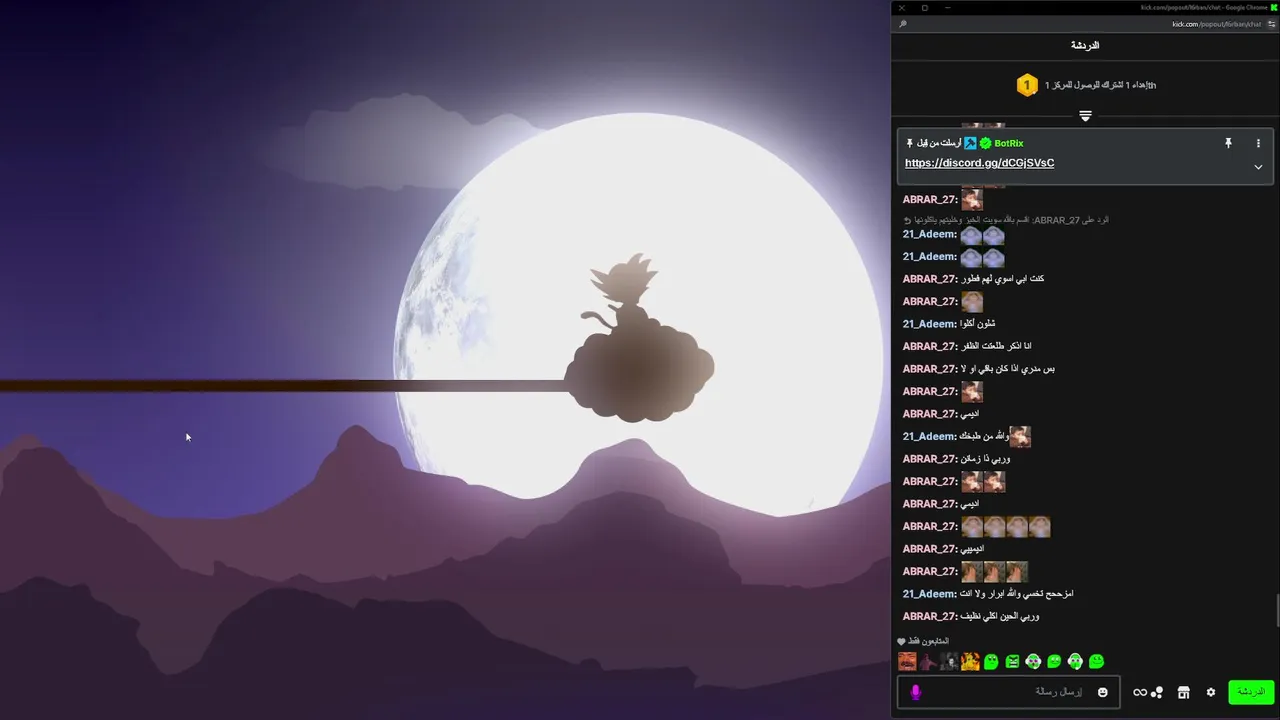Open the shop storefront icon
This screenshot has height=720, width=1280.
coord(1184,692)
